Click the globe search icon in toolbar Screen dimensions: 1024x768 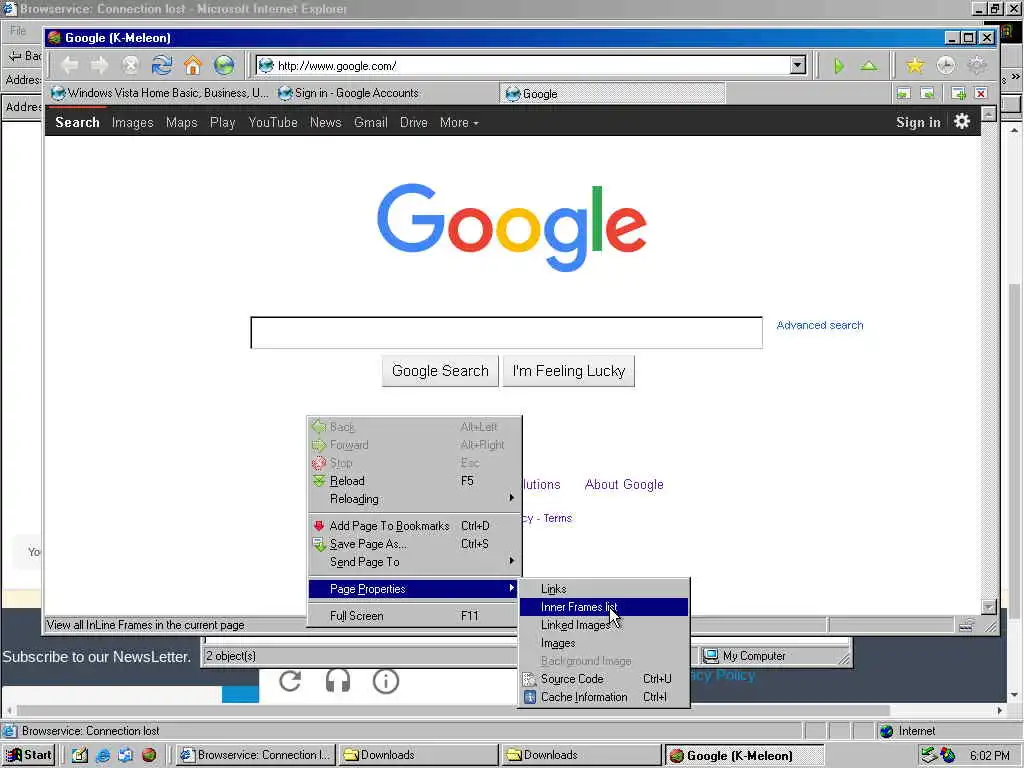(224, 65)
